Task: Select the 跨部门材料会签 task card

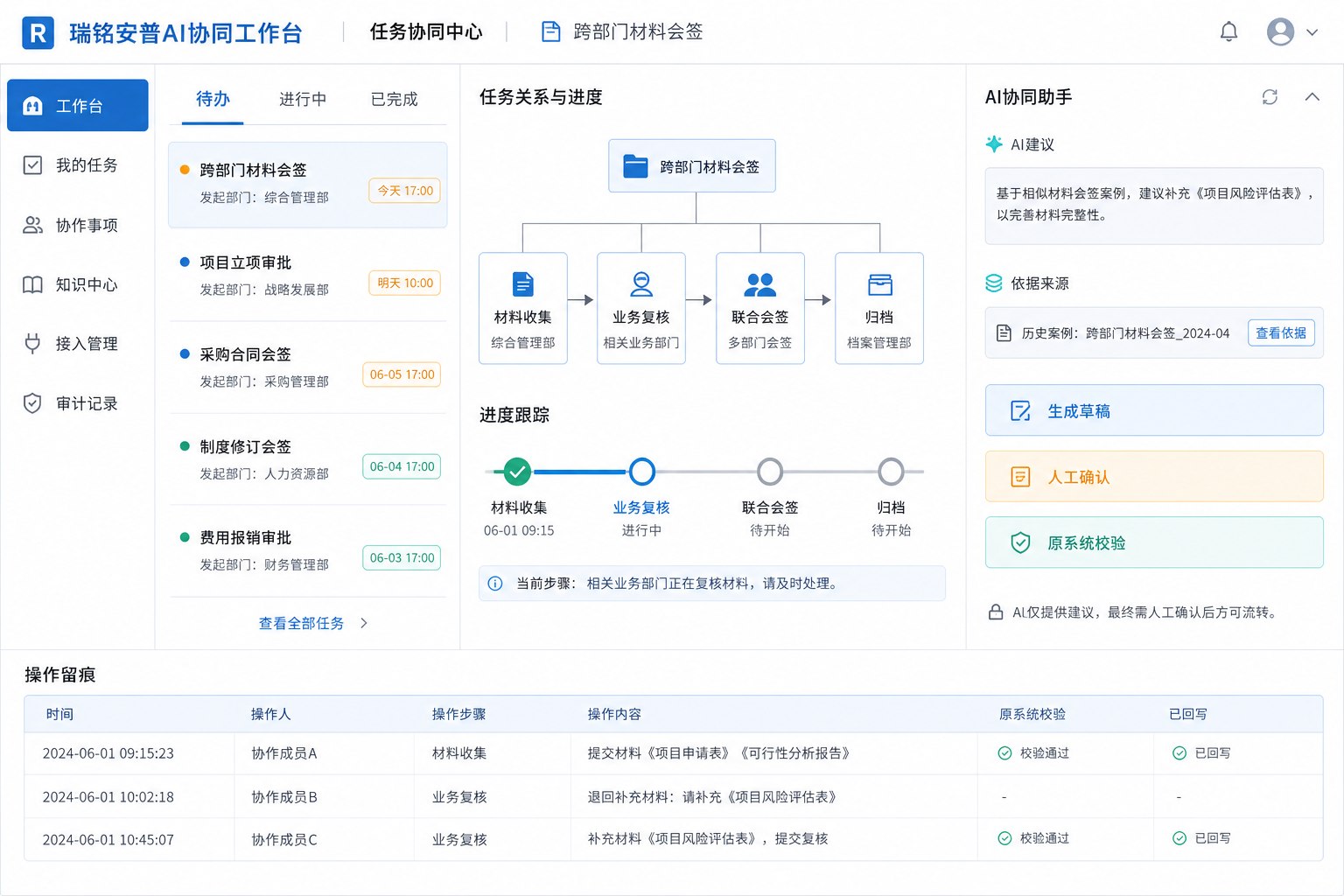Action: [x=307, y=185]
